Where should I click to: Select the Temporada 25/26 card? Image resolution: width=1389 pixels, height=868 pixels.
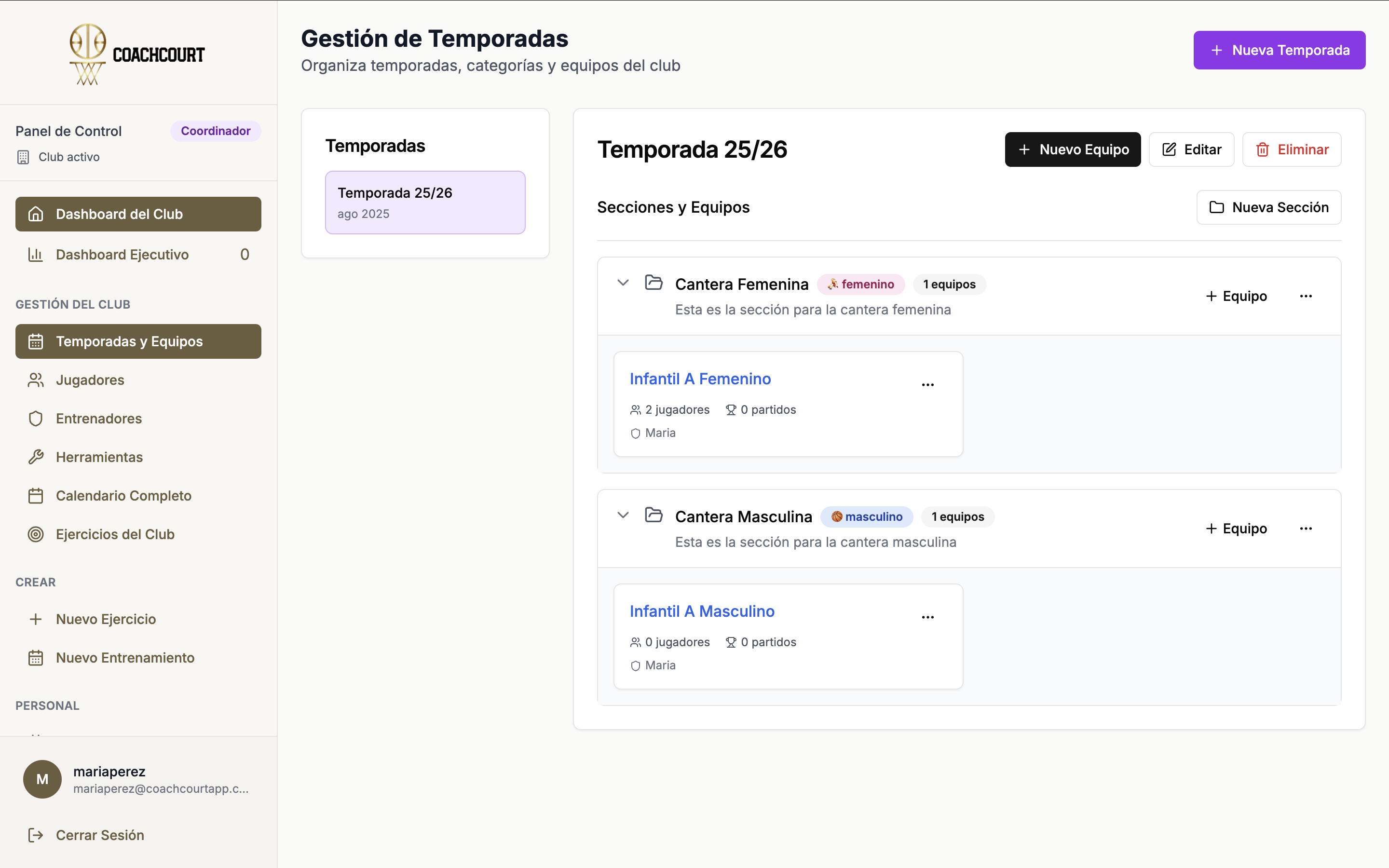point(425,202)
